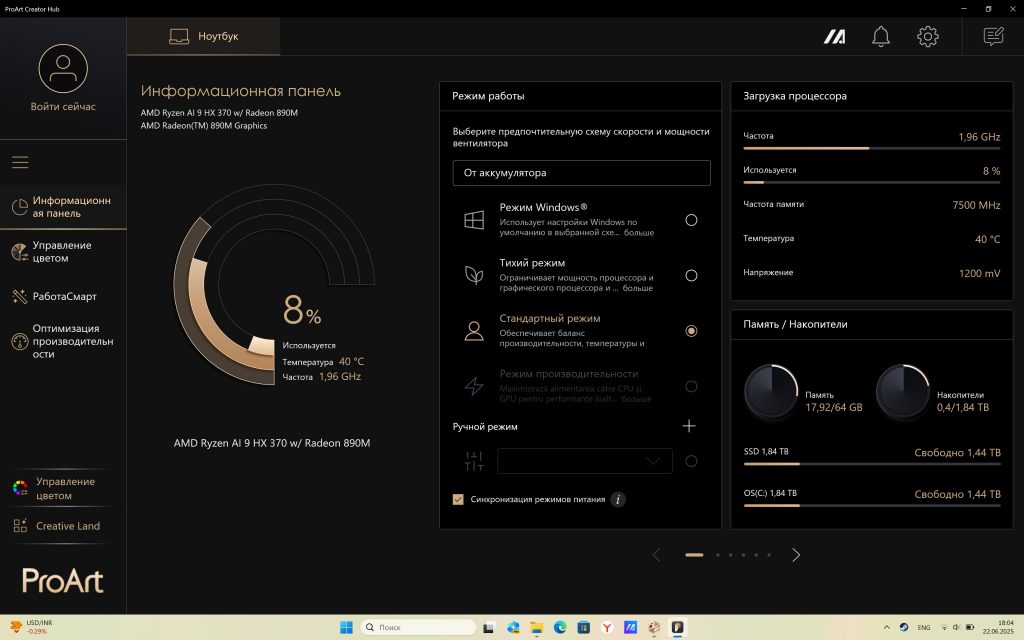Click the standard mode person icon
Screen dimensions: 1024x640
click(474, 330)
